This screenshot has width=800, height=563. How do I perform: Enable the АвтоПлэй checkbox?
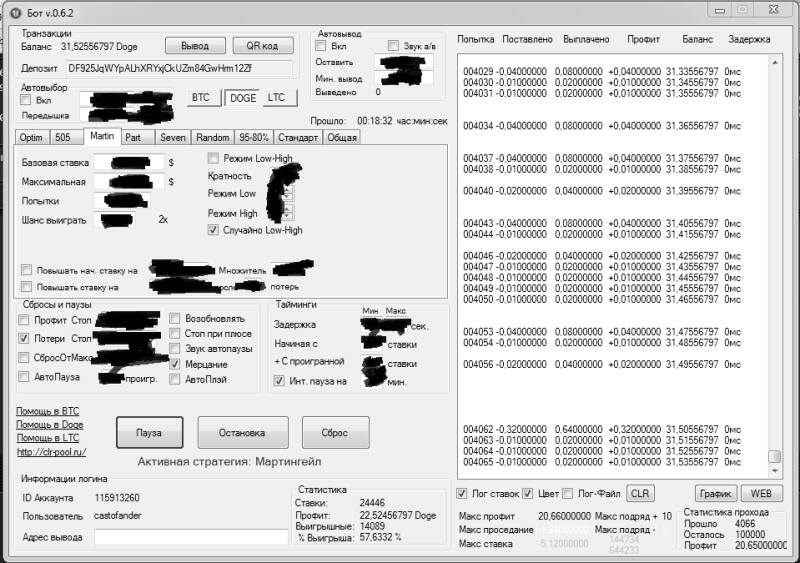(x=175, y=380)
